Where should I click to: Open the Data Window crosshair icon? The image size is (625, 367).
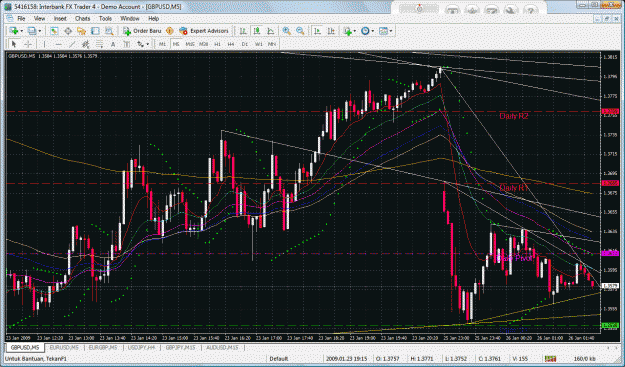68,31
